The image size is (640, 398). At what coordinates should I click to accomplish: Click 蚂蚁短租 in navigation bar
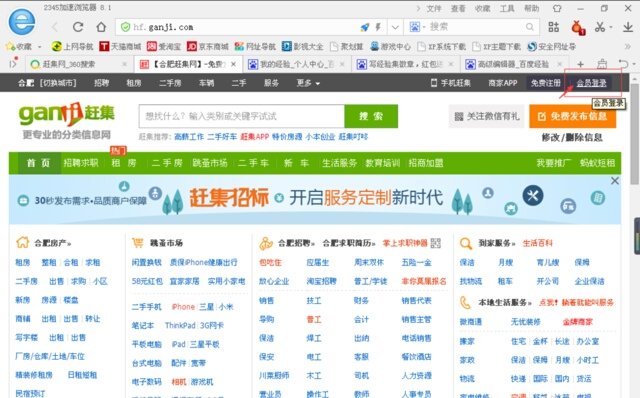pos(598,163)
